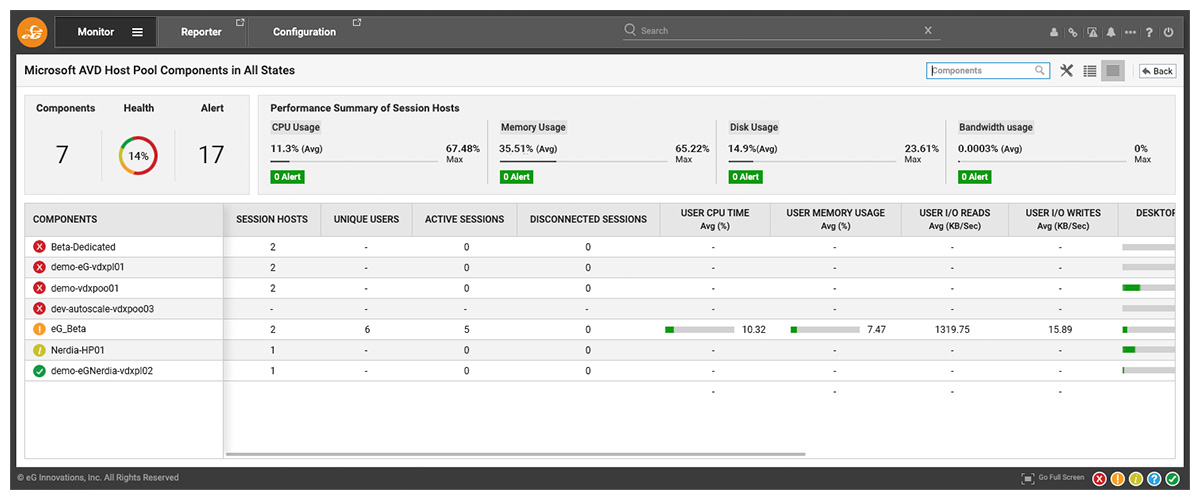Click the green normal check icon in footer

pos(1172,479)
